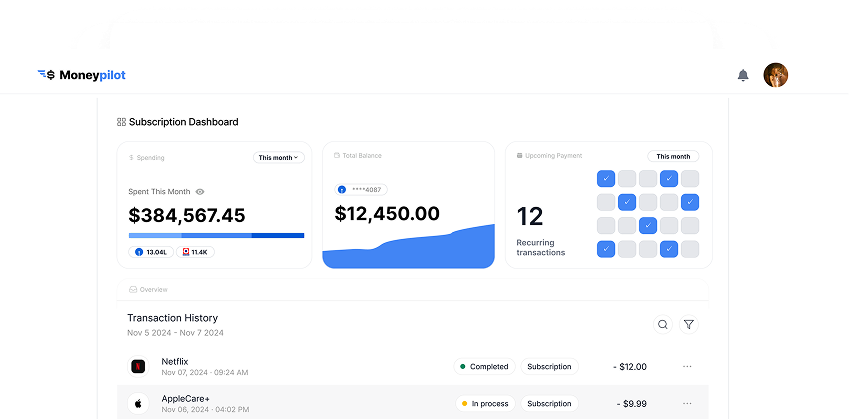The image size is (849, 419).
Task: Click the Netflix logo icon
Action: click(x=138, y=366)
